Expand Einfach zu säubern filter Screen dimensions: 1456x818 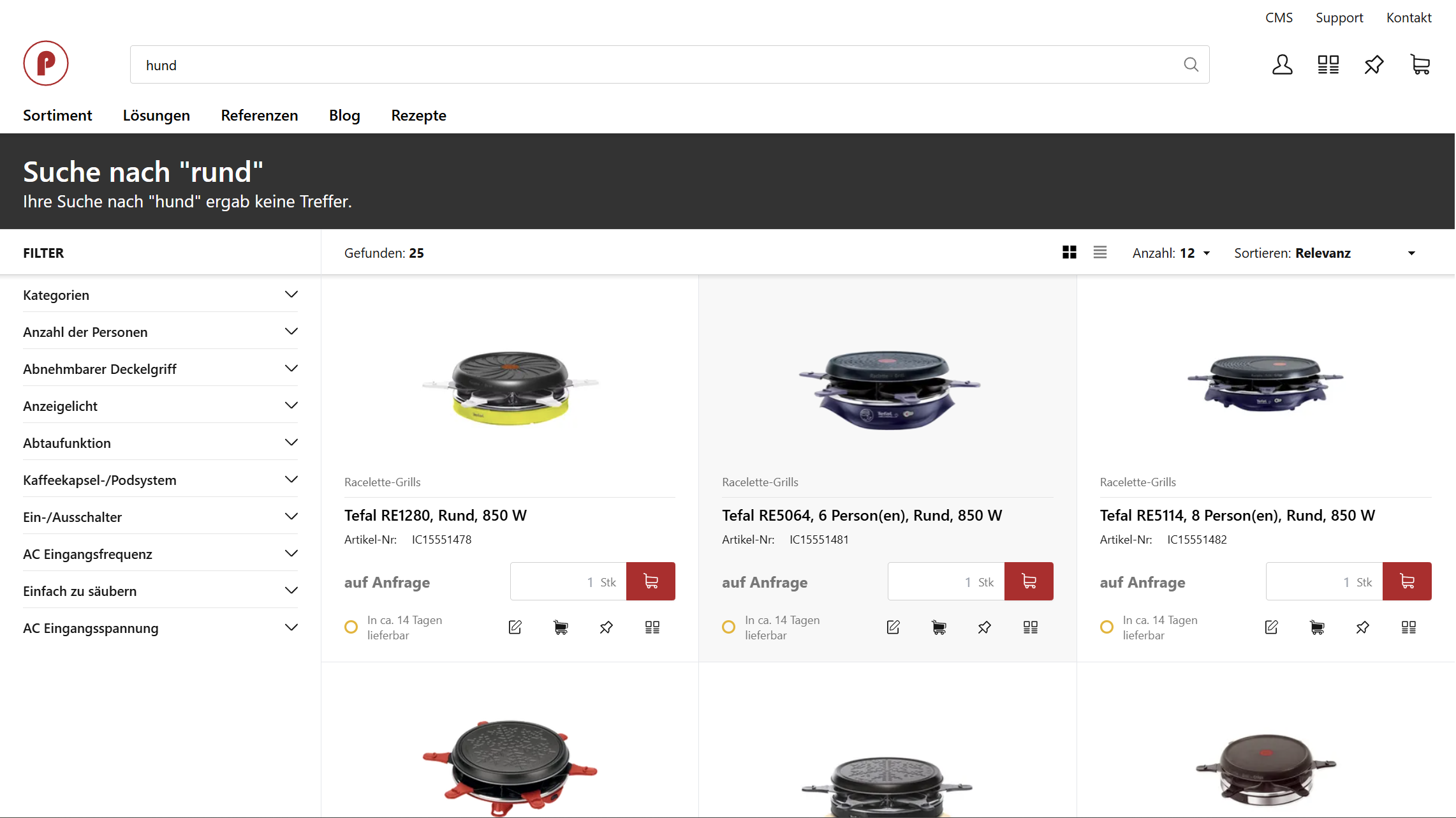(x=160, y=591)
